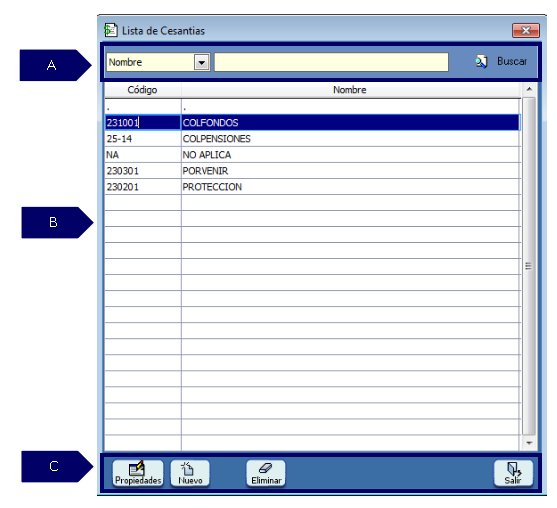Select the PROTECCION row
Screen dimensions: 557x508
[312, 187]
